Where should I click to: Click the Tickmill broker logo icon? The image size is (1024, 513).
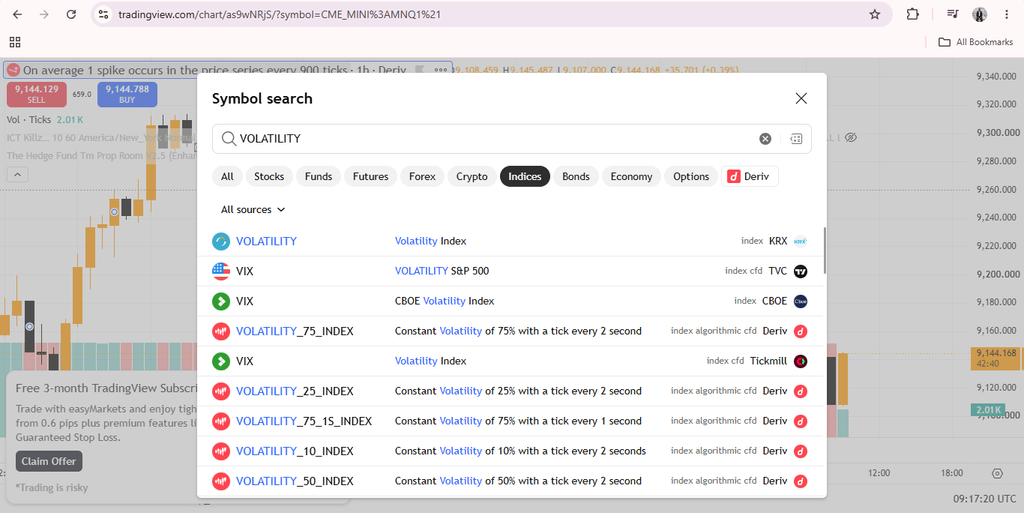[800, 361]
